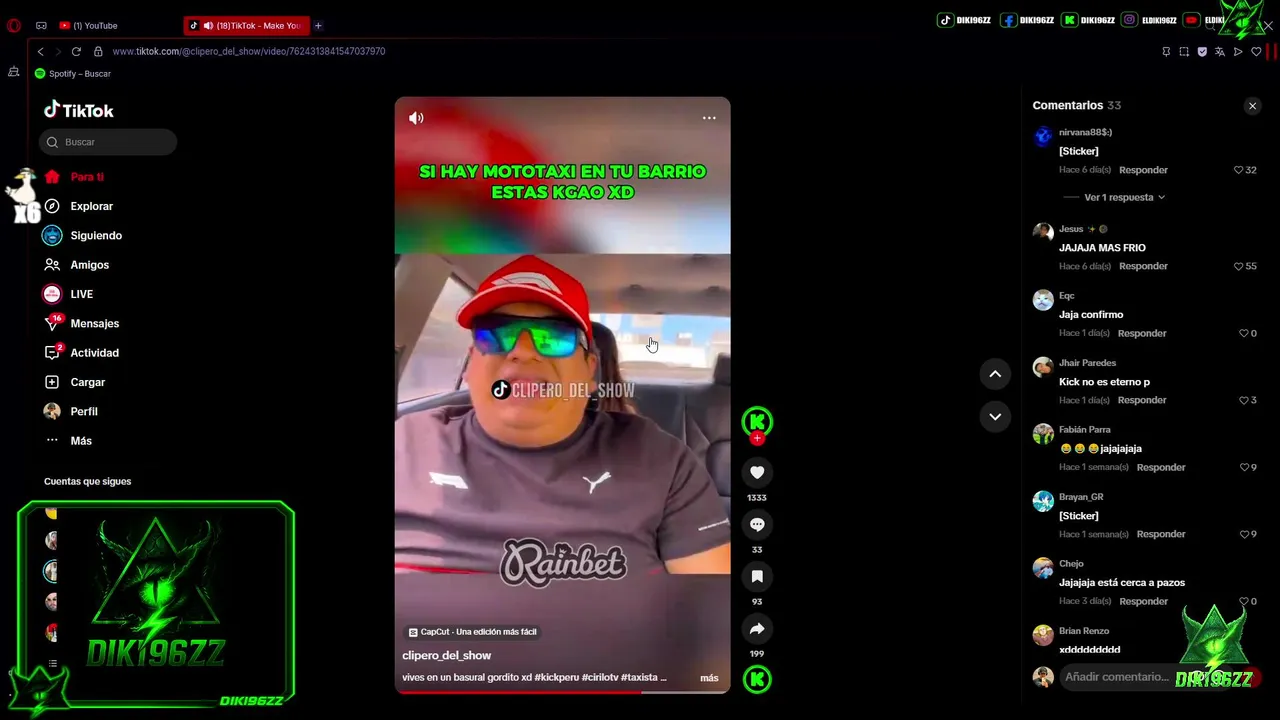Click the browser screenshot toolbar icon

click(1184, 52)
